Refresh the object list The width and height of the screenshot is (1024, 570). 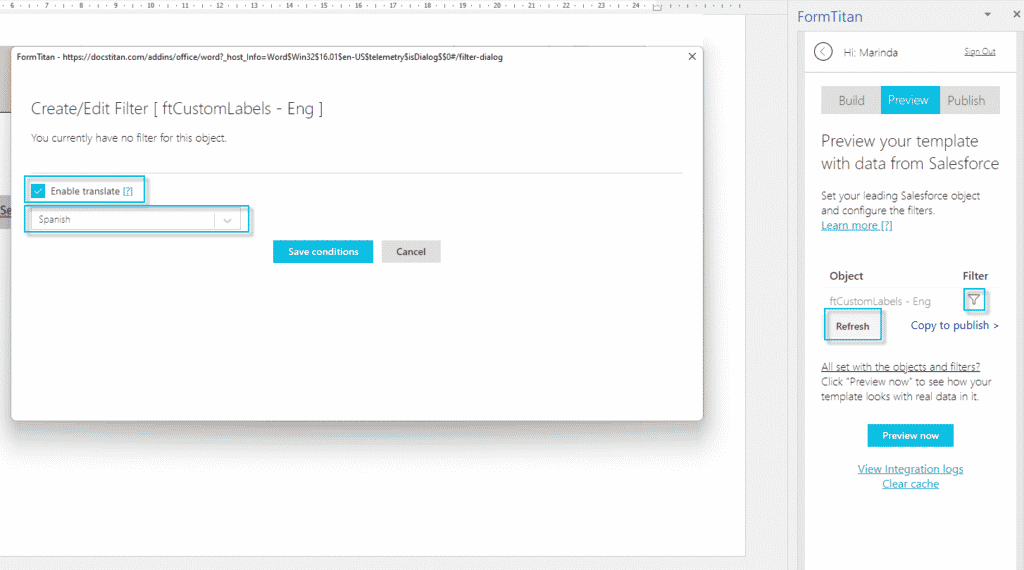[852, 326]
